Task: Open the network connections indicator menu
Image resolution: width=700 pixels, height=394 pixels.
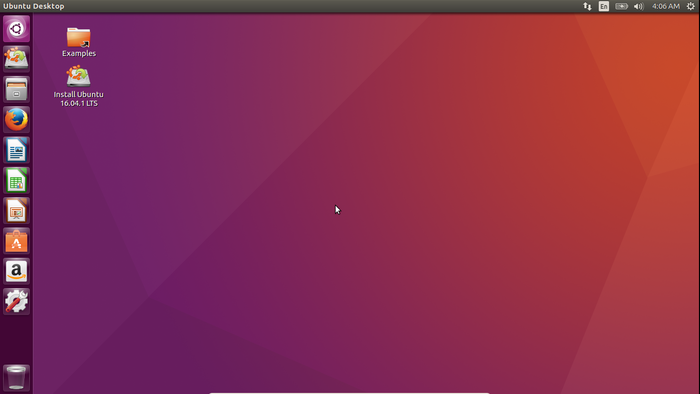Action: coord(587,6)
